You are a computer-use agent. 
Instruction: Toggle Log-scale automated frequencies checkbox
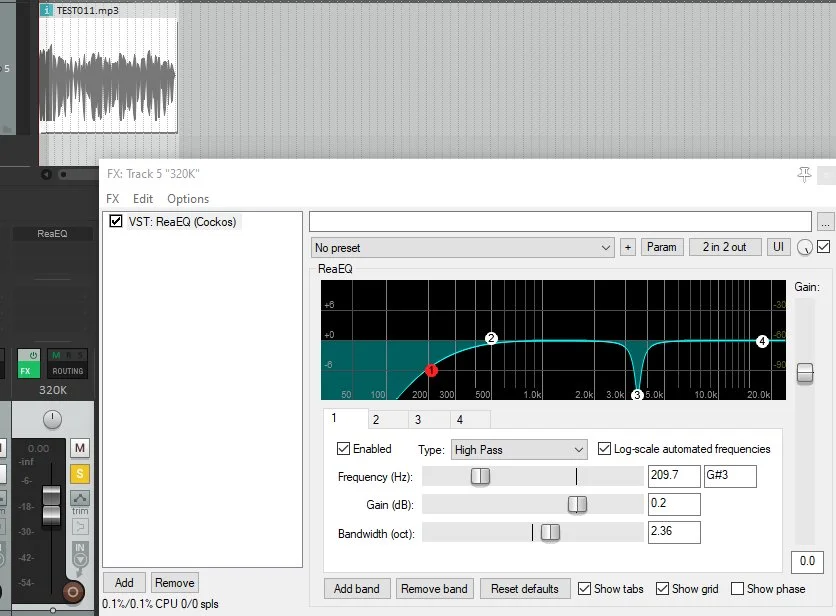(x=604, y=449)
